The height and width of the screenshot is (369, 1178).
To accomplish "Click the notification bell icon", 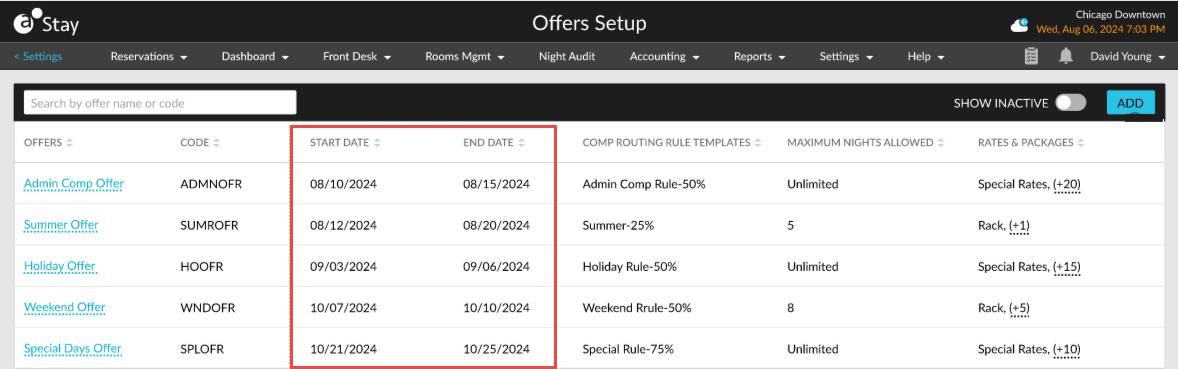I will point(1065,56).
